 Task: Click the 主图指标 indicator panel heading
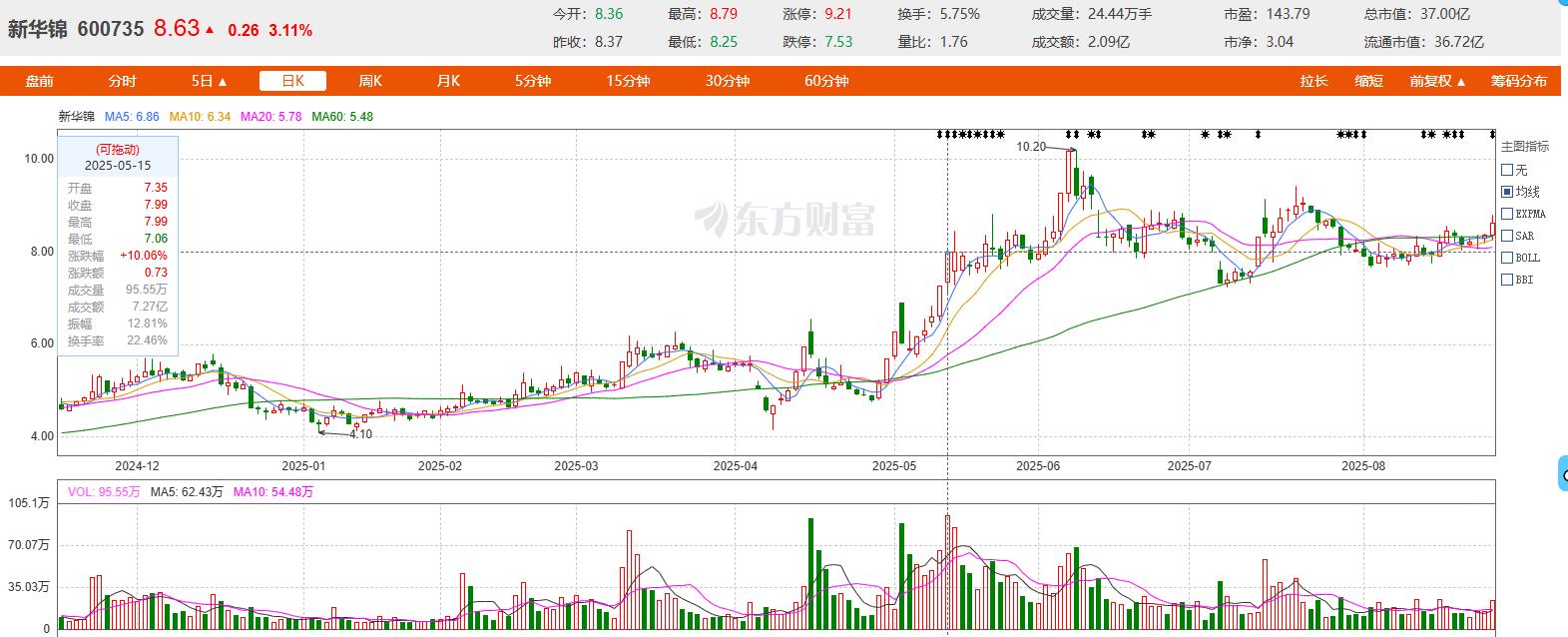1525,147
